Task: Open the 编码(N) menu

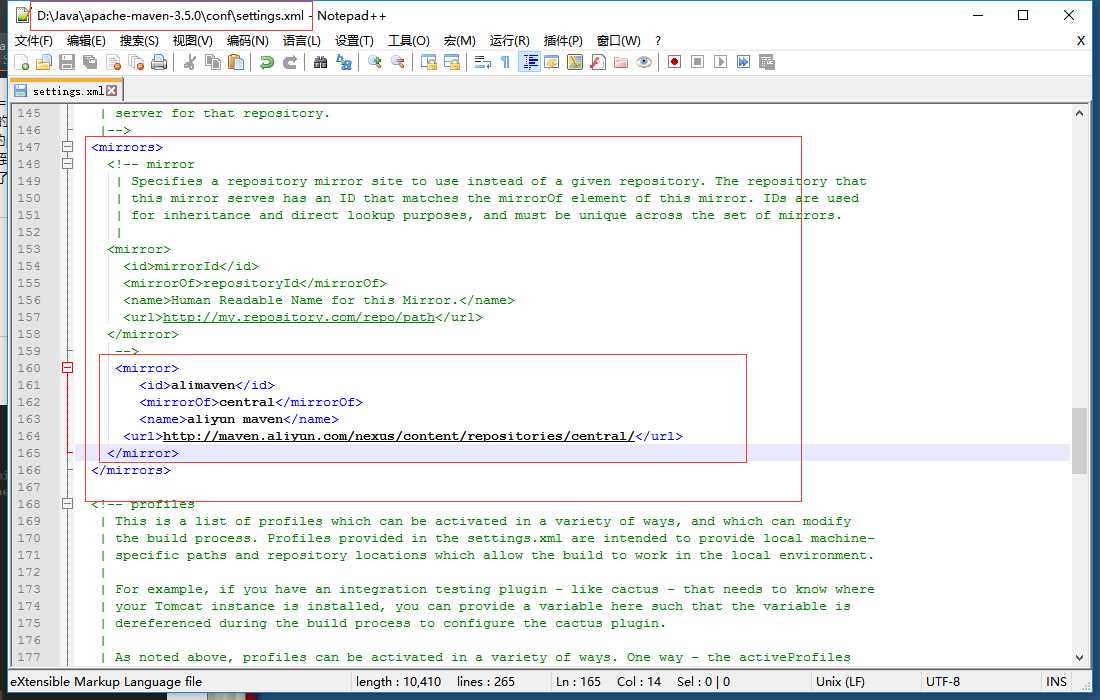Action: coord(248,41)
